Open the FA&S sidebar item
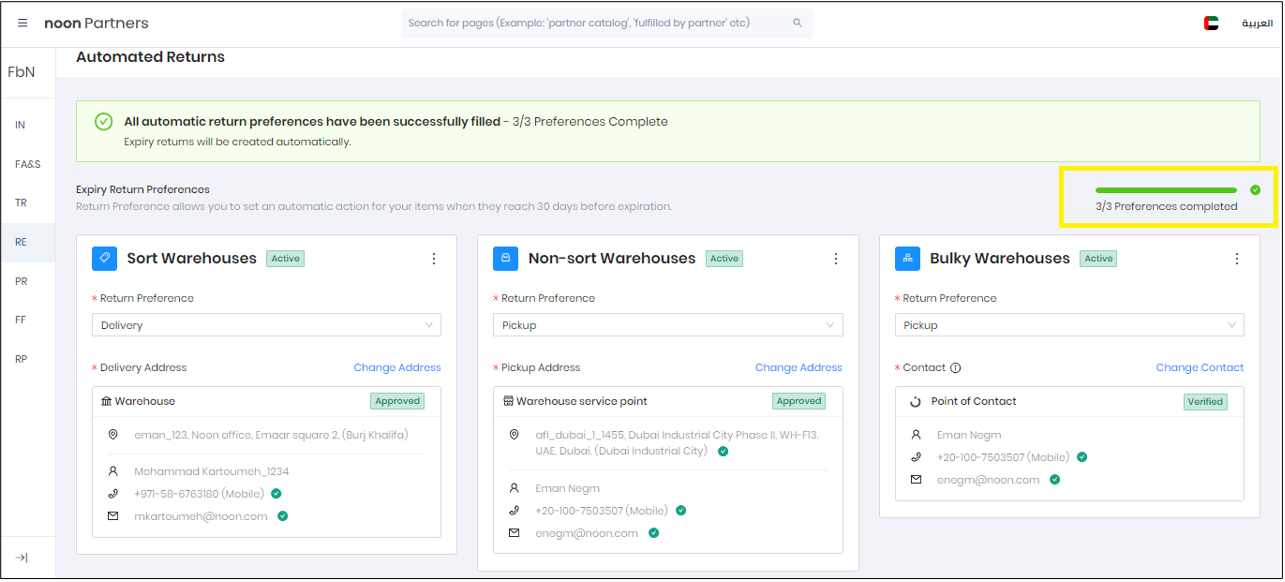The image size is (1285, 582). click(27, 164)
